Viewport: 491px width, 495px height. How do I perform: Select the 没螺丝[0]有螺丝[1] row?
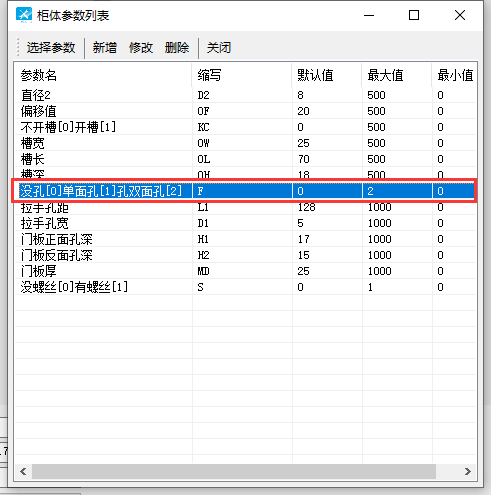click(x=245, y=287)
